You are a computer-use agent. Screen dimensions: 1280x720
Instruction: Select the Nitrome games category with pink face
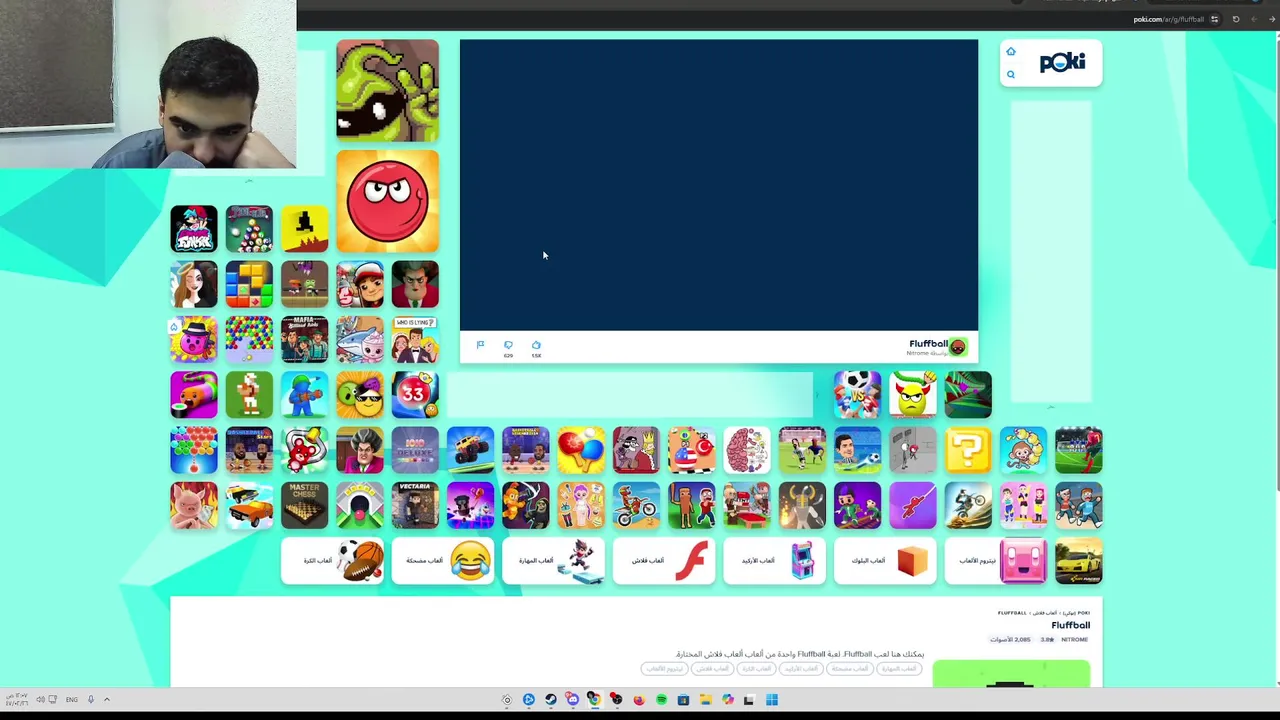point(996,561)
